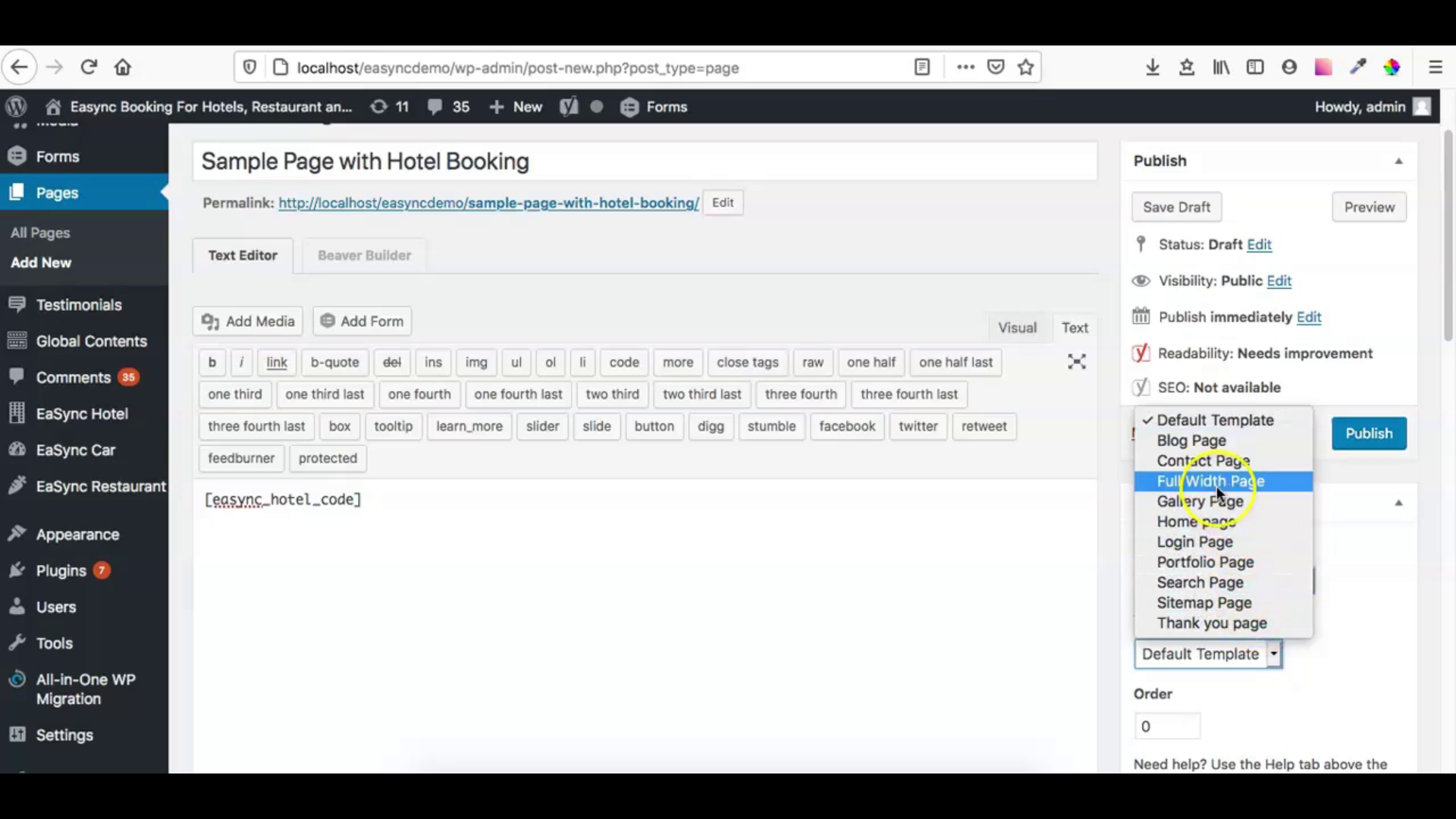Switch to the Beaver Builder tab
Viewport: 1456px width, 819px height.
coord(364,256)
